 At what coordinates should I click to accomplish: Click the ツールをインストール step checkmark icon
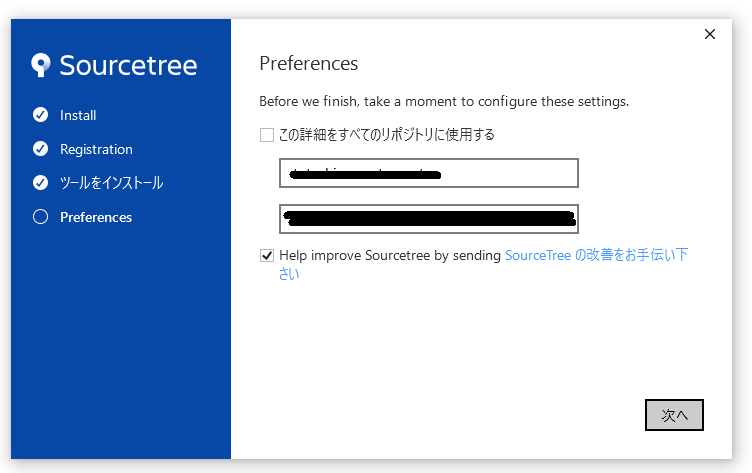pyautogui.click(x=41, y=183)
